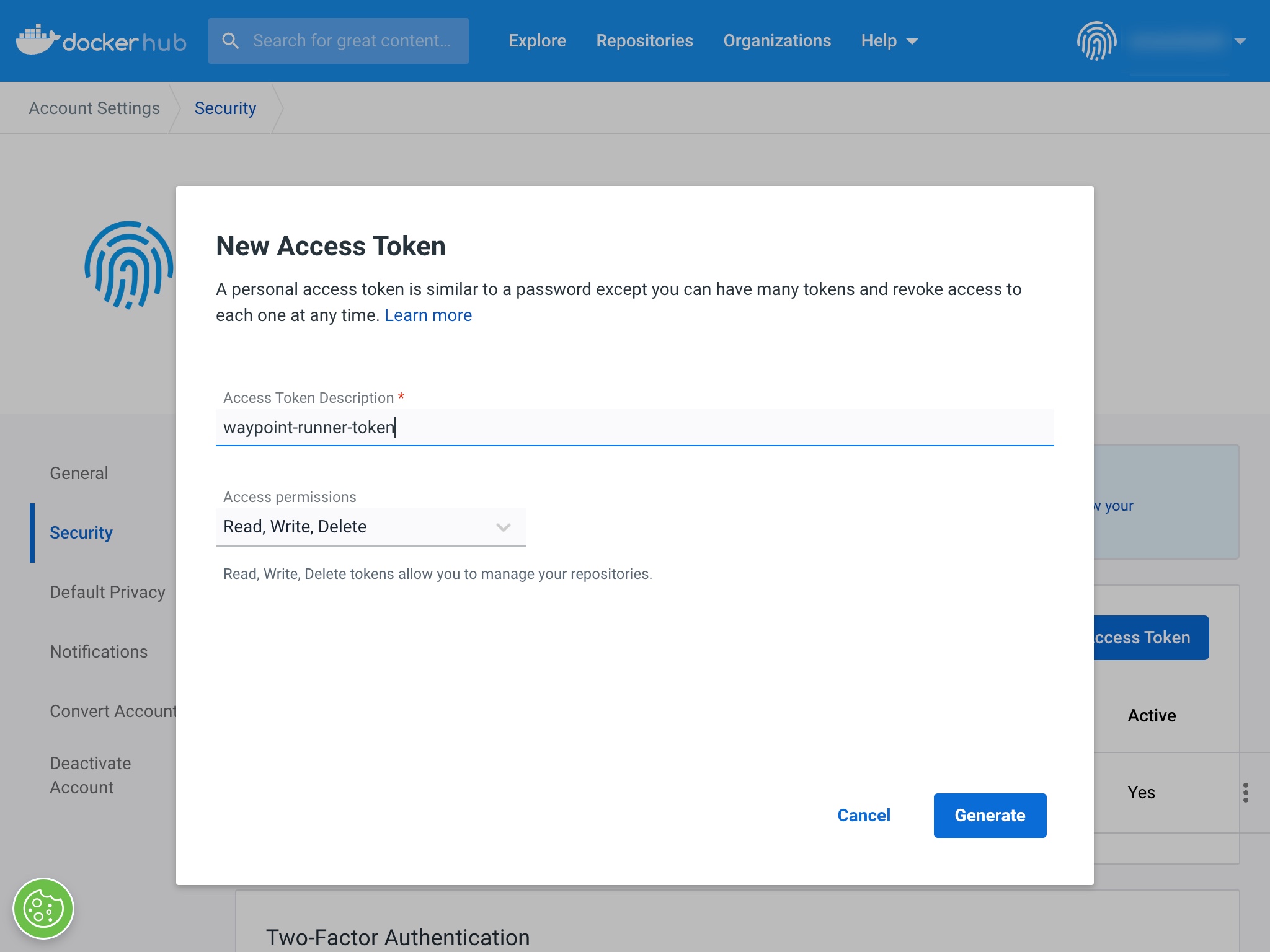Click the Active column header
Screen dimensions: 1270x952
[x=1152, y=716]
